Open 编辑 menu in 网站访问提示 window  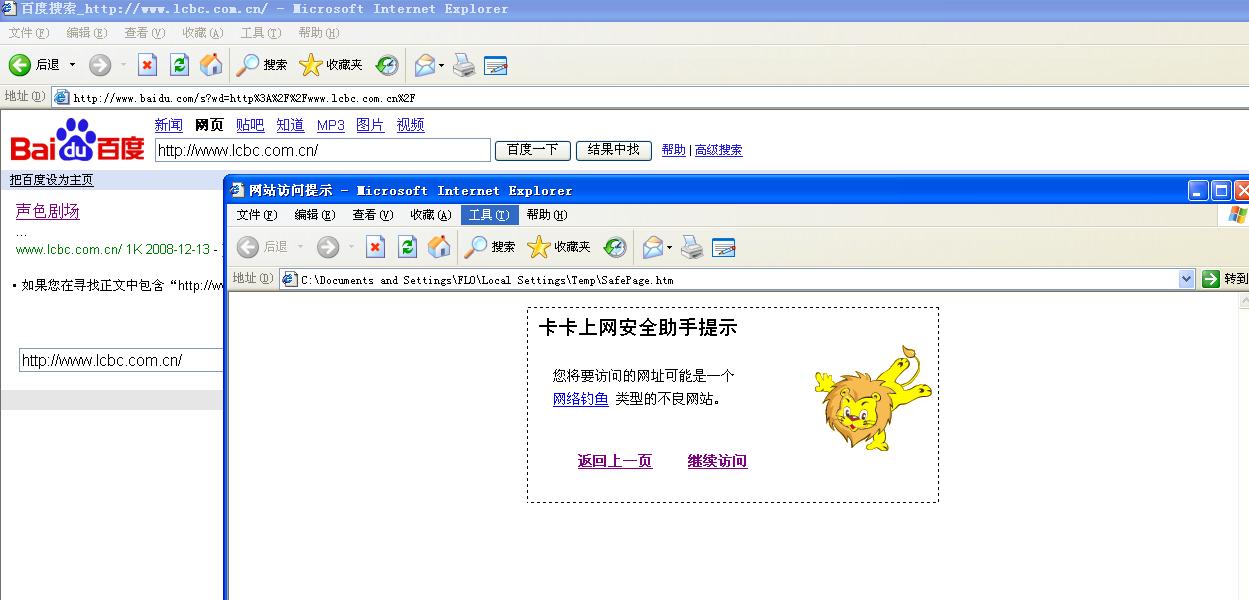pos(315,215)
